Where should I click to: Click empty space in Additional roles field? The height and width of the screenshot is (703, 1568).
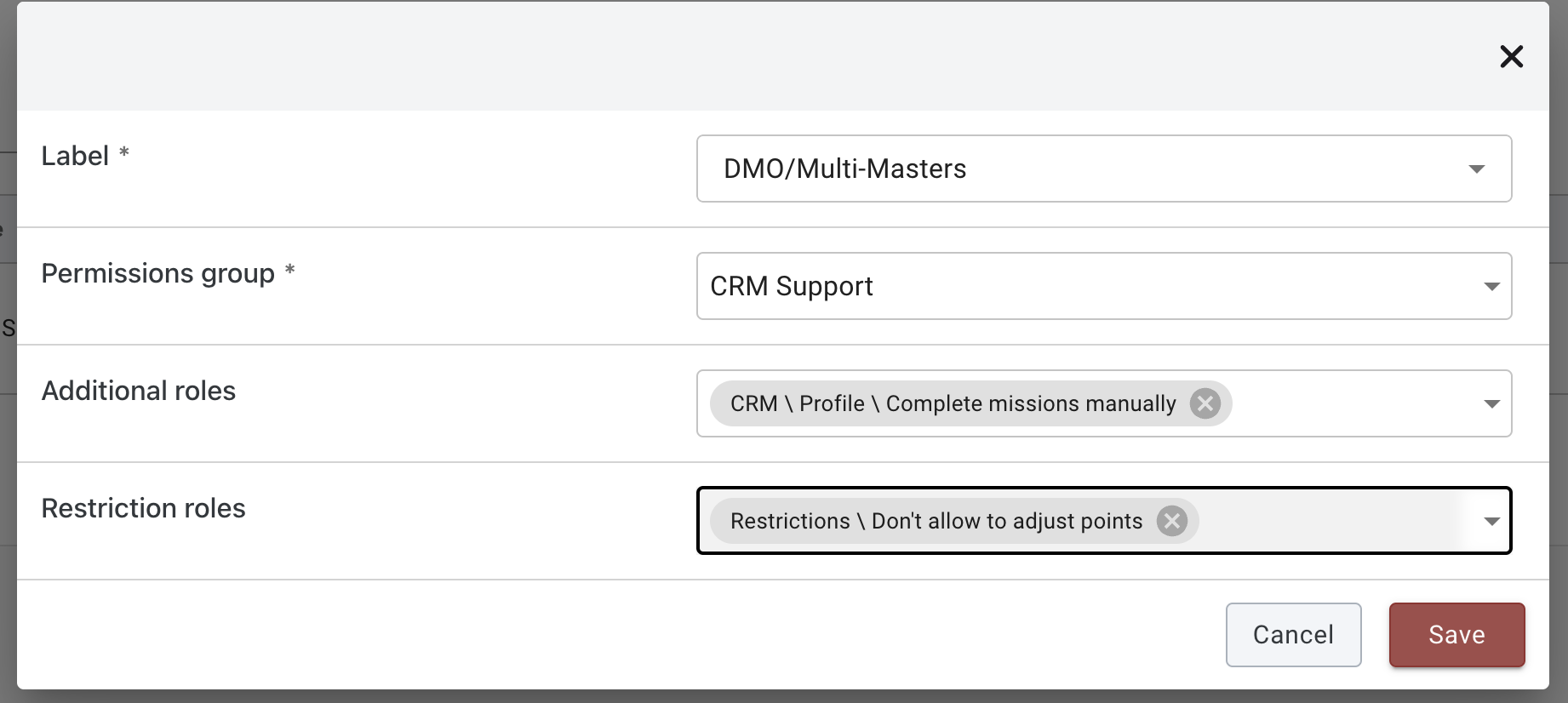pyautogui.click(x=1353, y=403)
